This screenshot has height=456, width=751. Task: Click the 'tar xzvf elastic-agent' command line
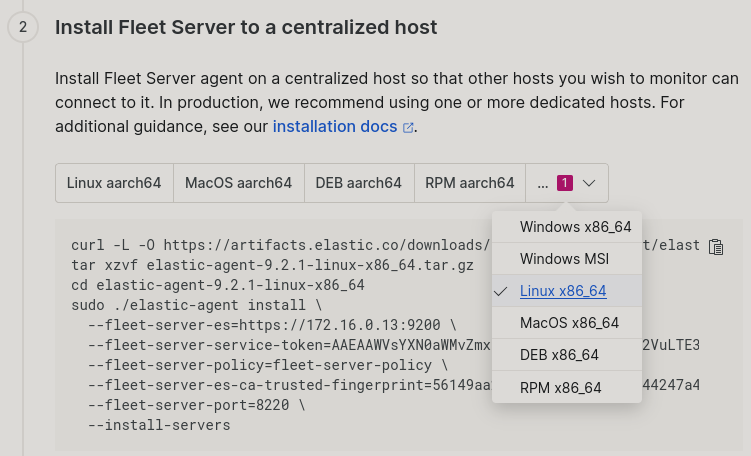[x=272, y=265]
